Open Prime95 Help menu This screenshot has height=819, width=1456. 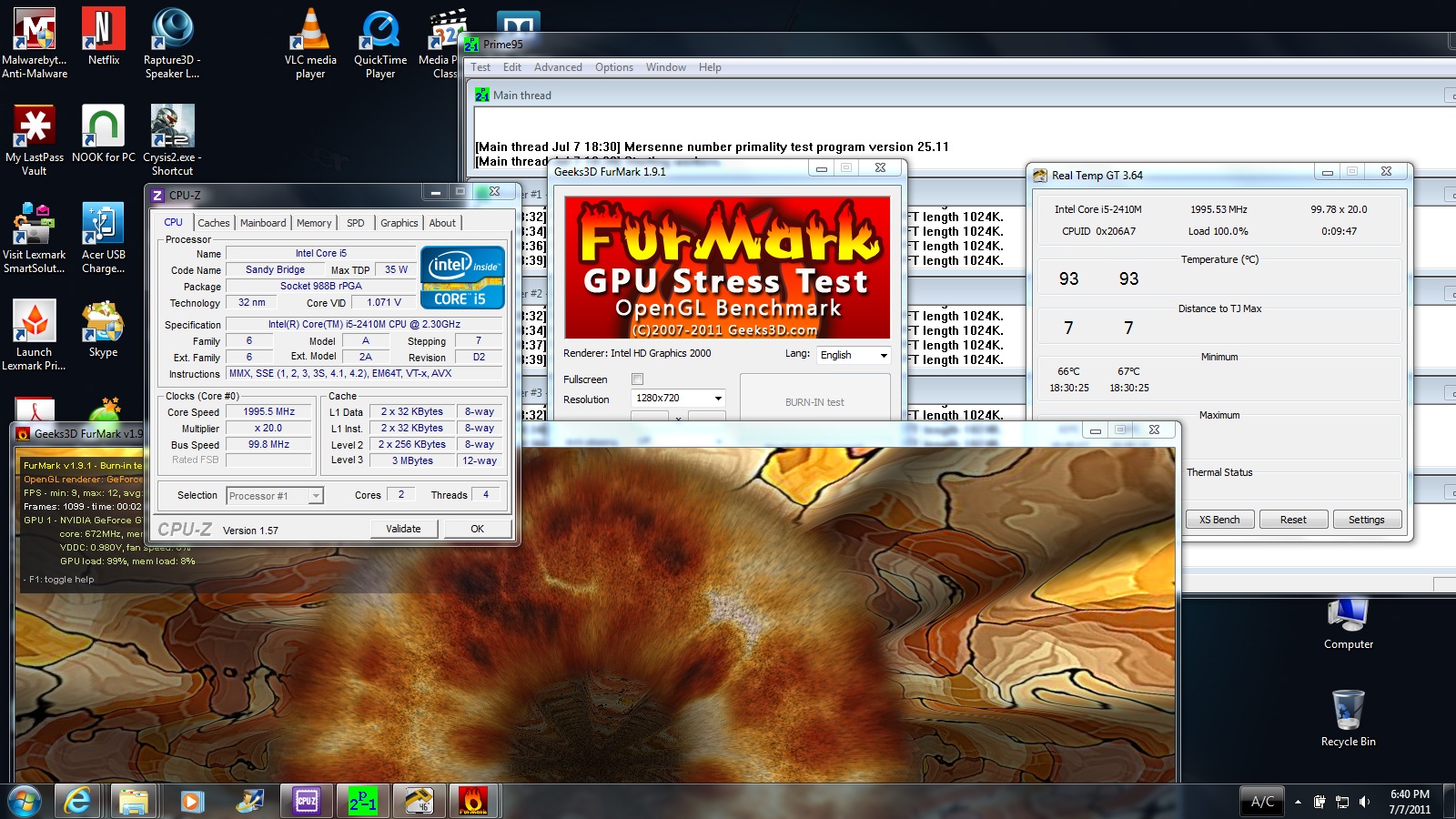click(710, 67)
